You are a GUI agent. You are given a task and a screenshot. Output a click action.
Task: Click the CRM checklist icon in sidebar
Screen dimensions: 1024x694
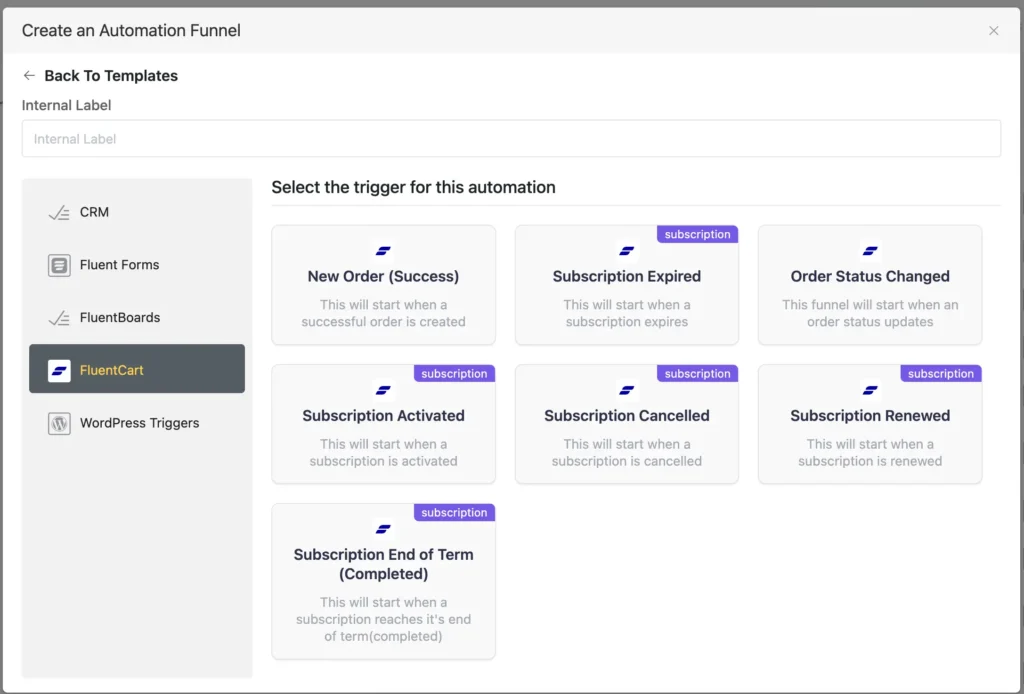point(59,212)
